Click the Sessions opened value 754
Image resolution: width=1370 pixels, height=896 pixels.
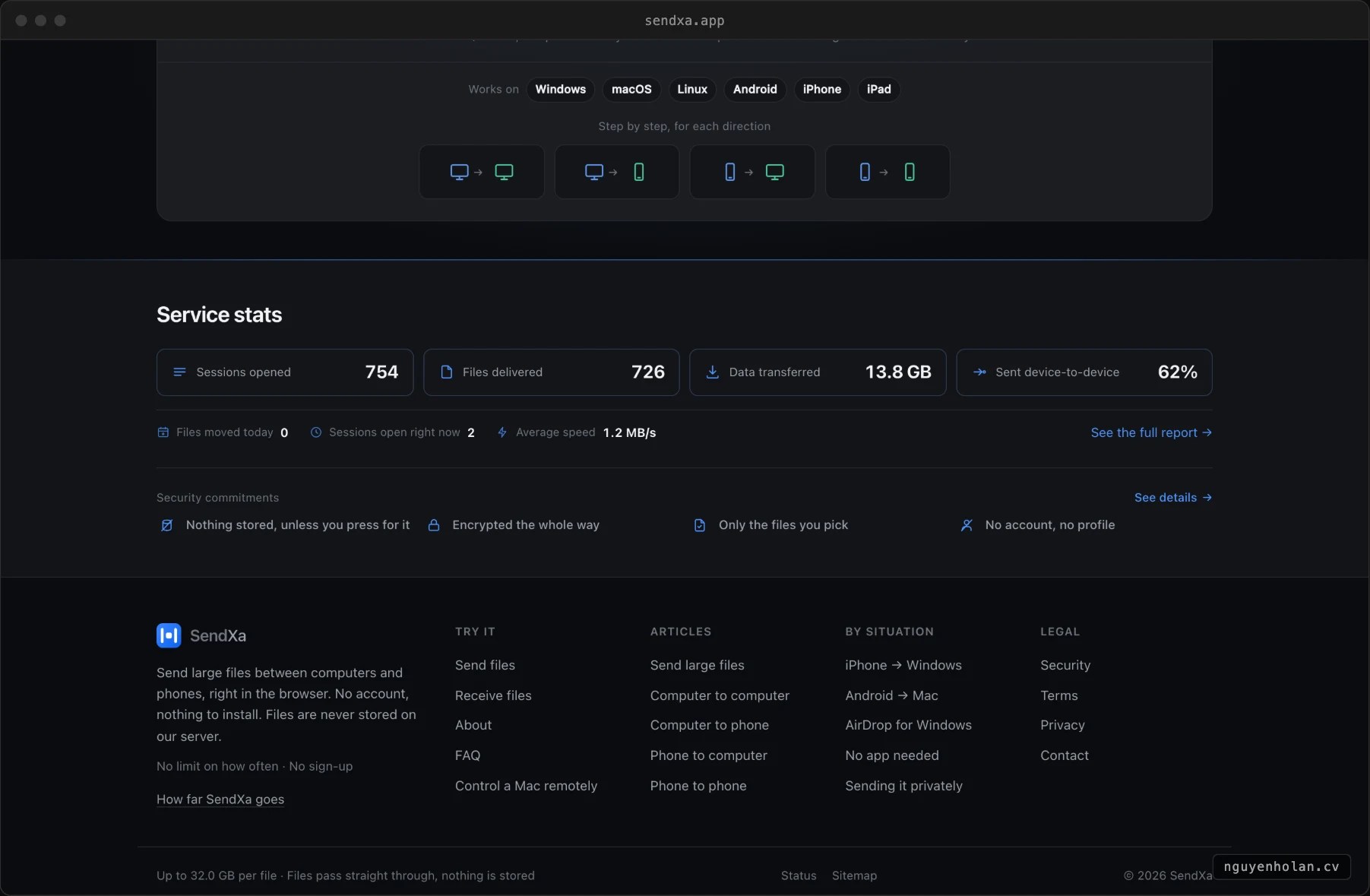tap(381, 372)
